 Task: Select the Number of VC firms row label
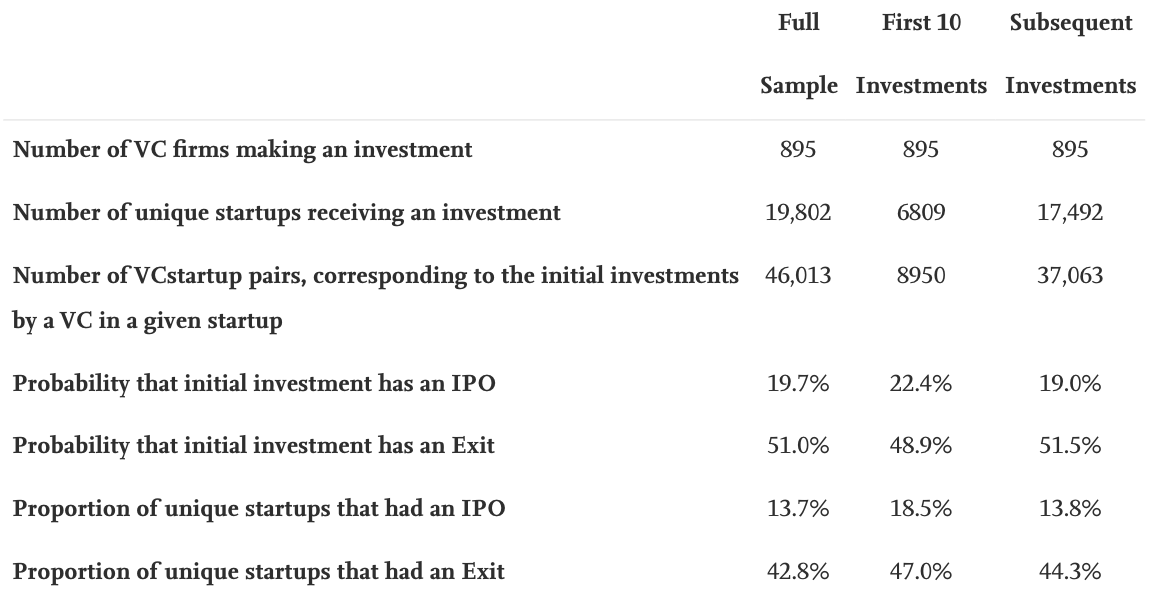pyautogui.click(x=242, y=150)
